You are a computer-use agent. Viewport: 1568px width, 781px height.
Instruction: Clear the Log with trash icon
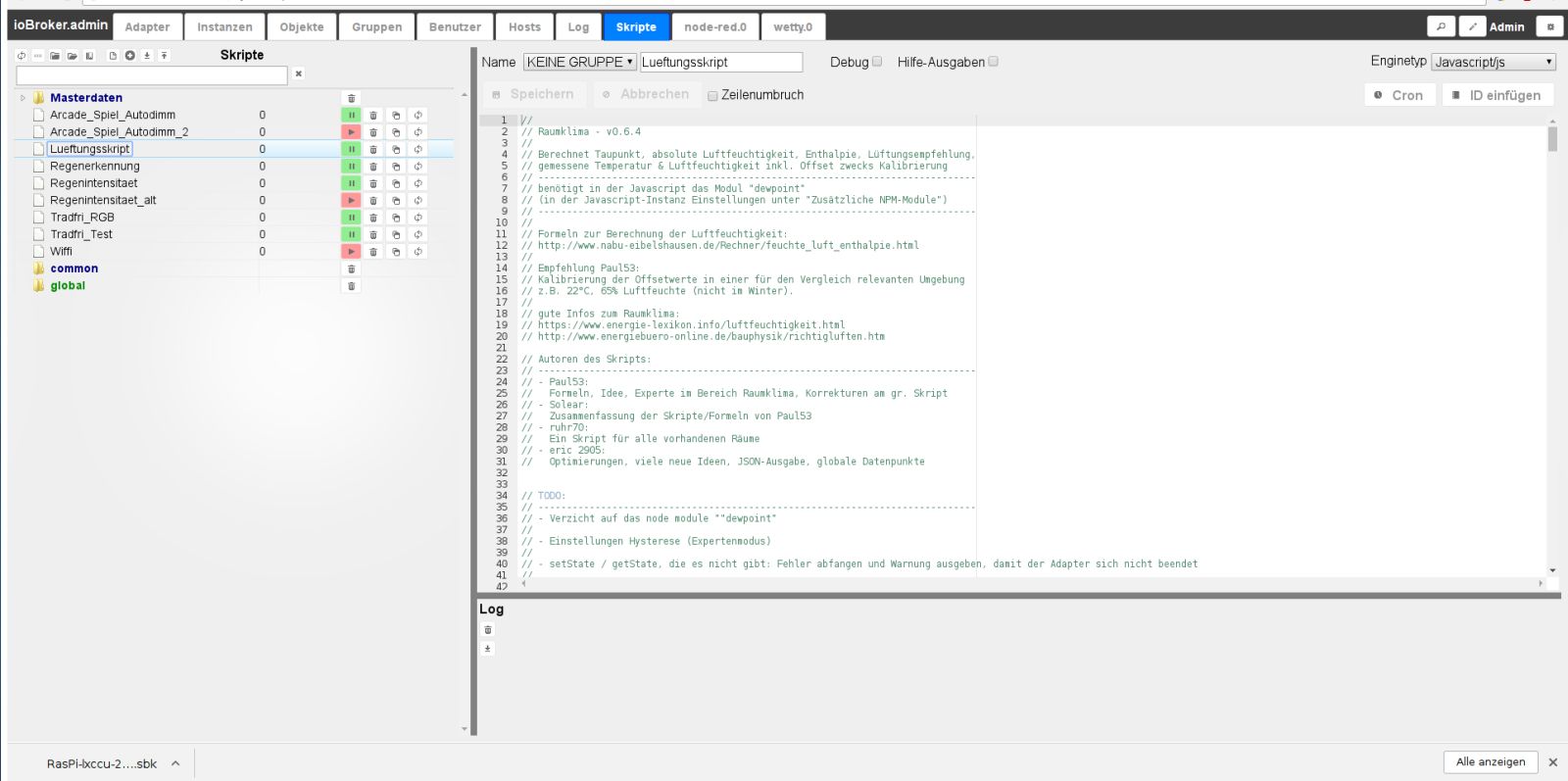pos(488,630)
